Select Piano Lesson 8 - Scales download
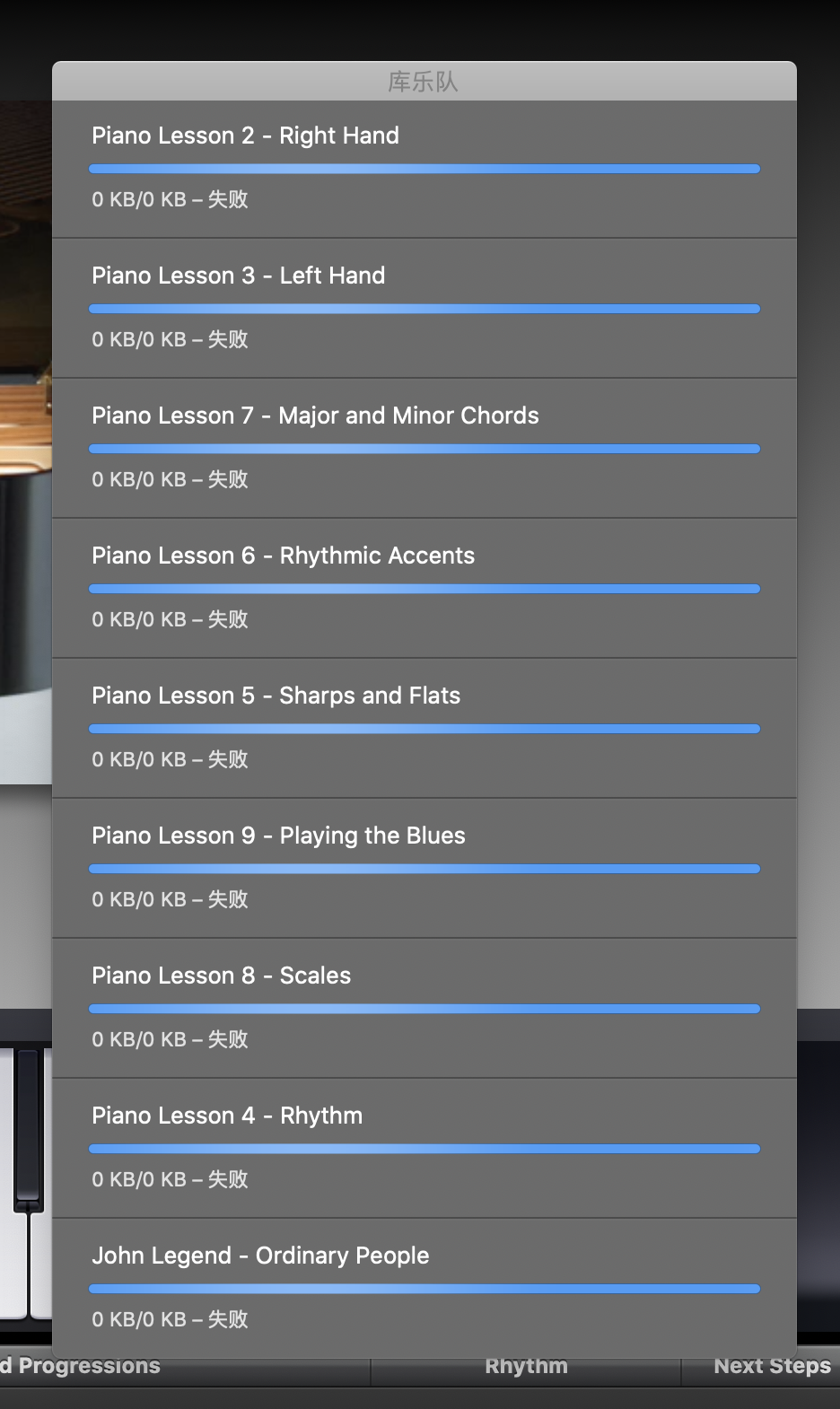The image size is (840, 1409). click(221, 976)
